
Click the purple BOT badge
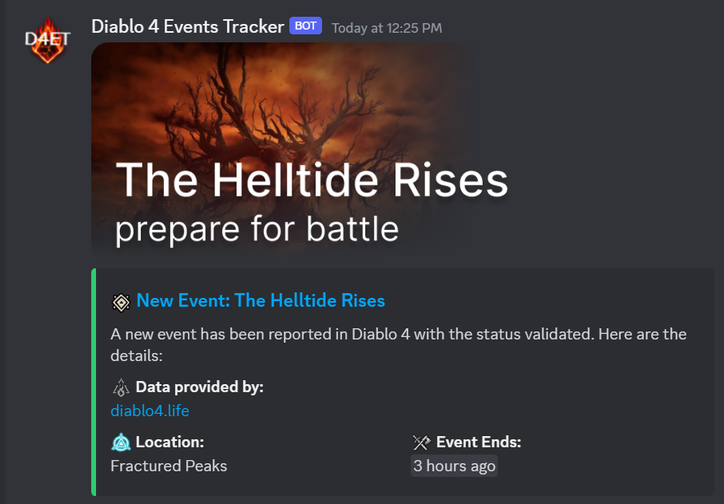(305, 26)
